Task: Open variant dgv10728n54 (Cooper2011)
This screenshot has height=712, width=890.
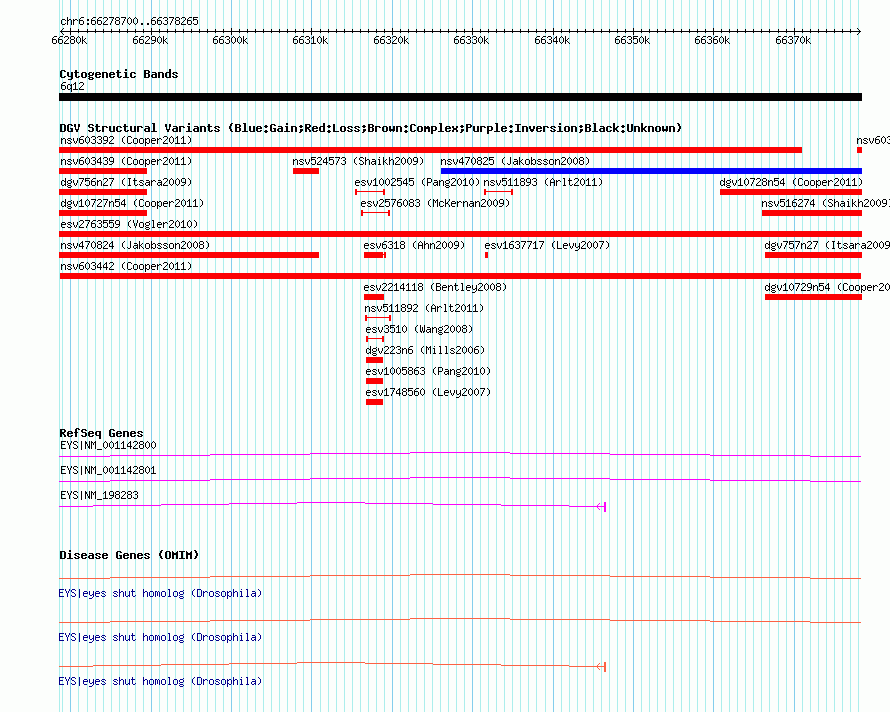Action: pos(791,182)
